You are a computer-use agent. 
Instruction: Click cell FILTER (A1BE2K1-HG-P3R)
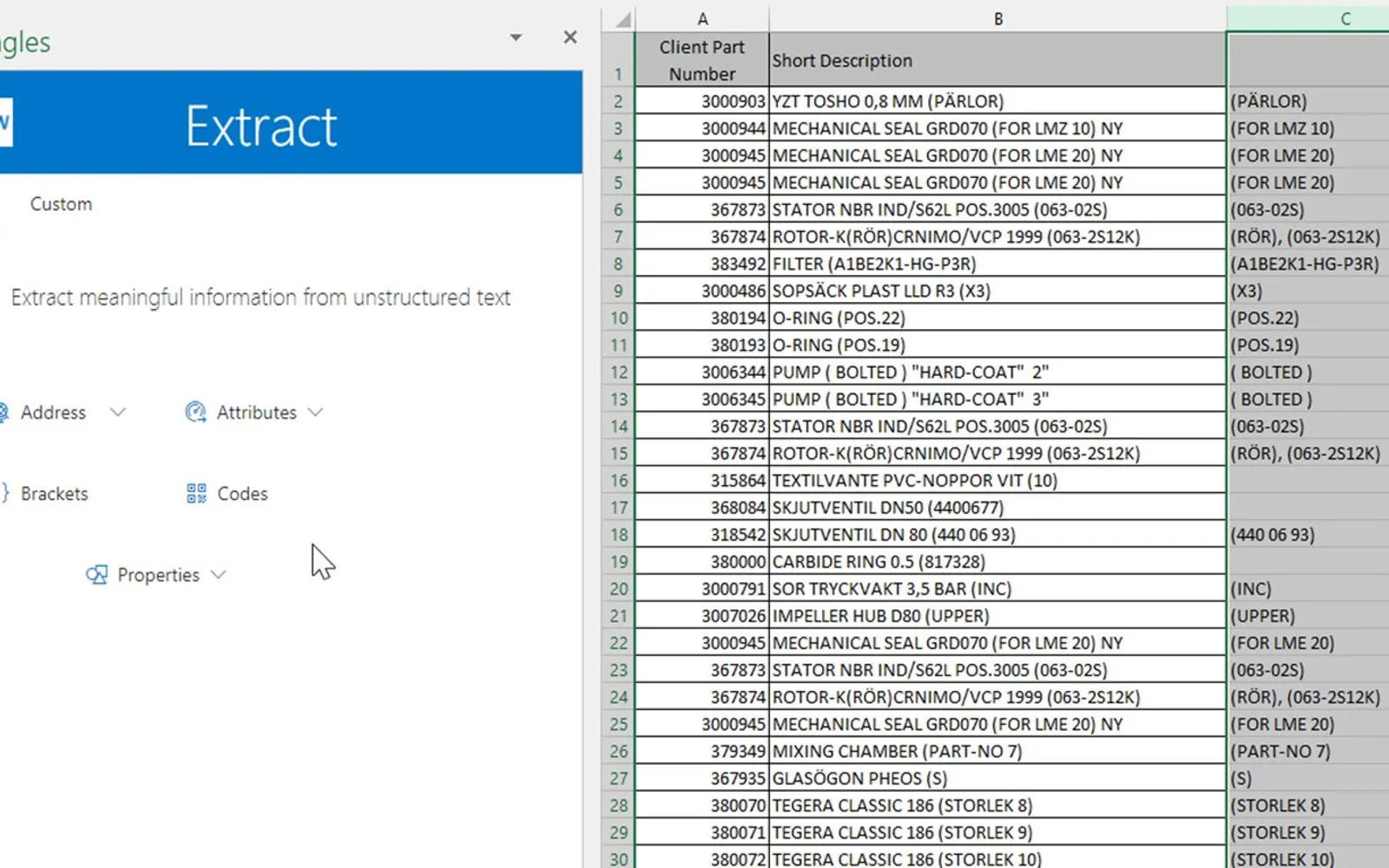point(997,264)
